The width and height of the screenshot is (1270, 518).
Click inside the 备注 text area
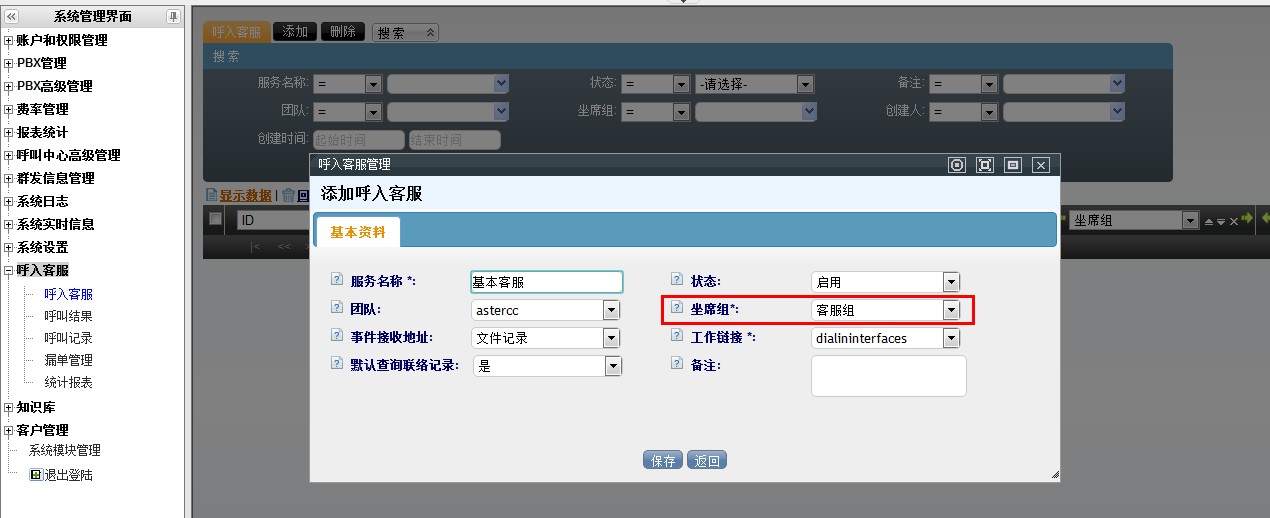click(888, 375)
